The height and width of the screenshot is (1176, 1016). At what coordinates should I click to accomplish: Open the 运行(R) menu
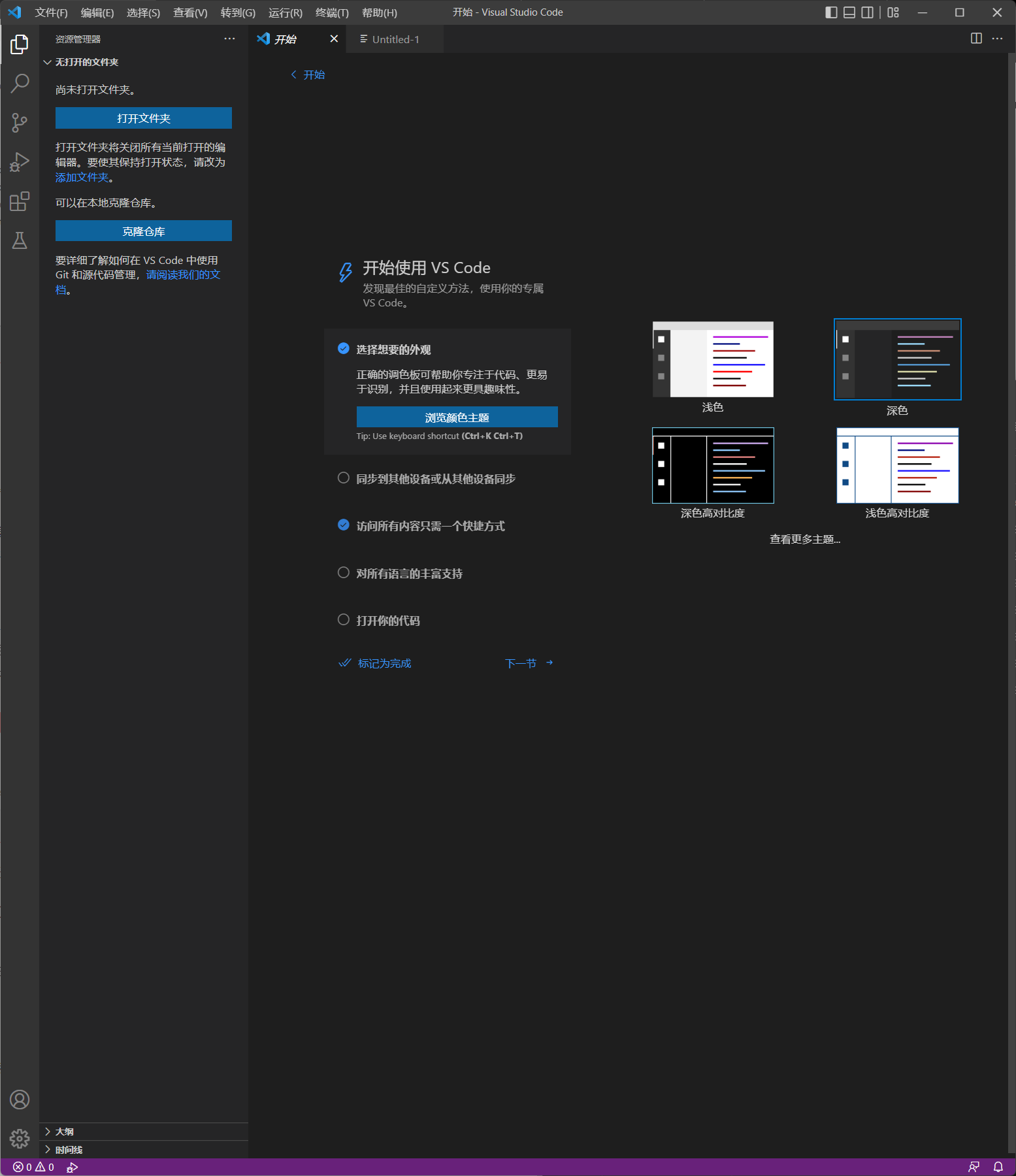pyautogui.click(x=286, y=12)
